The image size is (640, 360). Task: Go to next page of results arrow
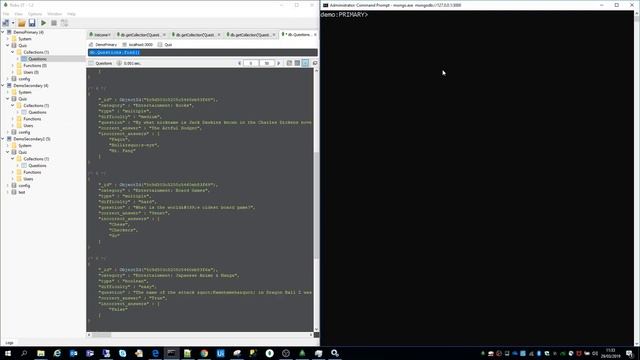(x=279, y=63)
